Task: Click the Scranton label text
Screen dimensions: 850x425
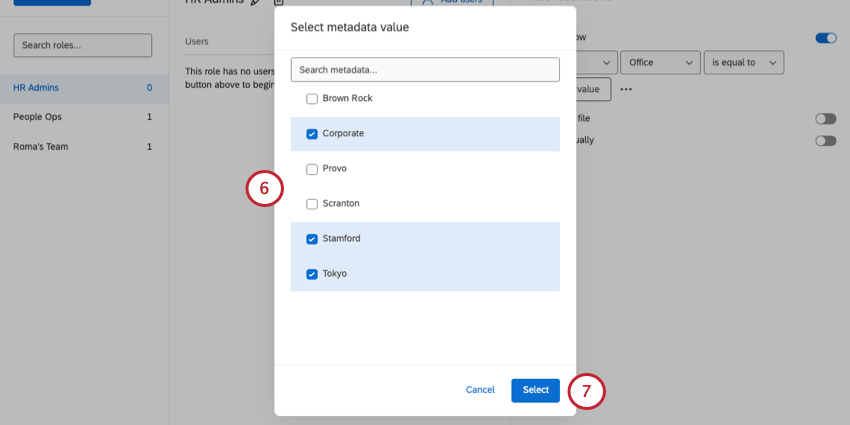Action: (341, 204)
